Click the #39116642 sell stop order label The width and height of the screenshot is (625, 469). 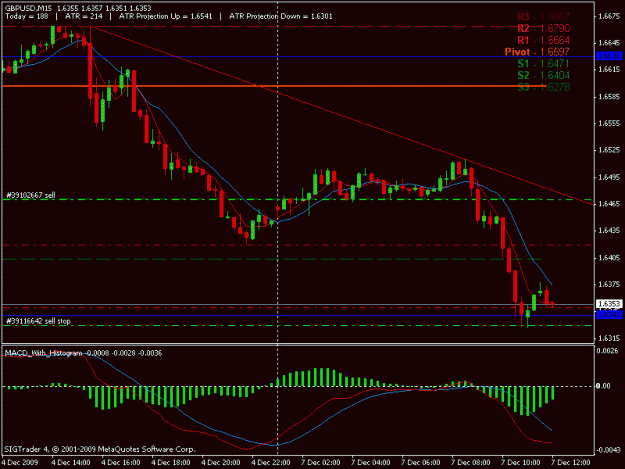point(38,321)
